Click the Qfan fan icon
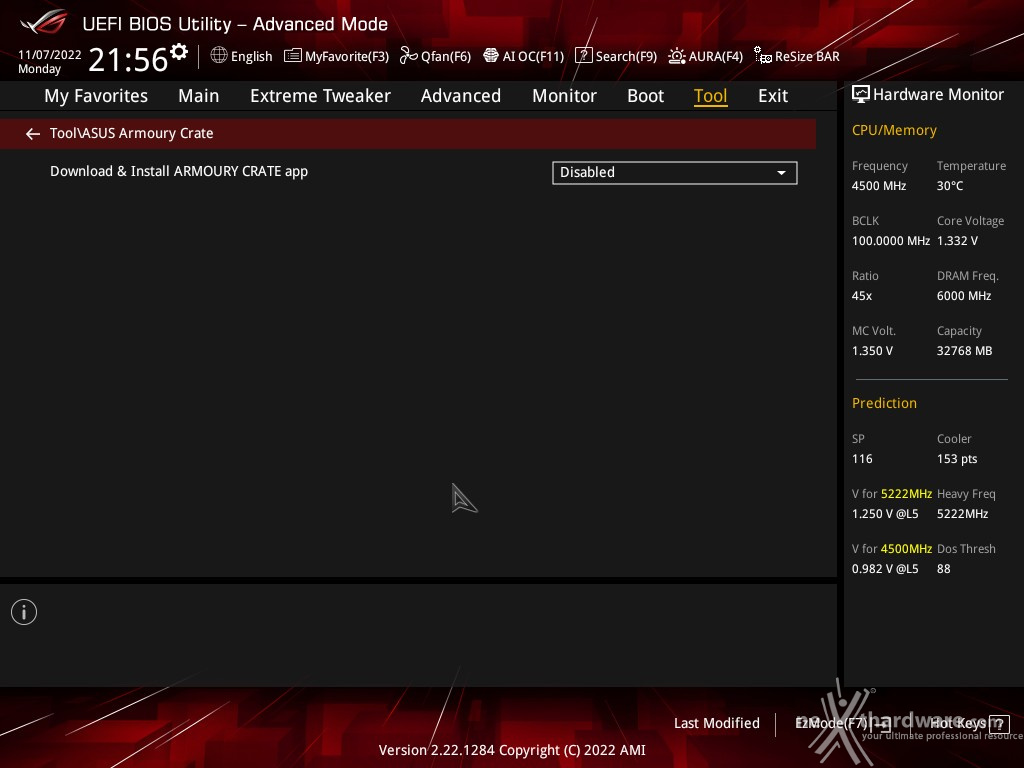This screenshot has height=768, width=1024. 409,56
